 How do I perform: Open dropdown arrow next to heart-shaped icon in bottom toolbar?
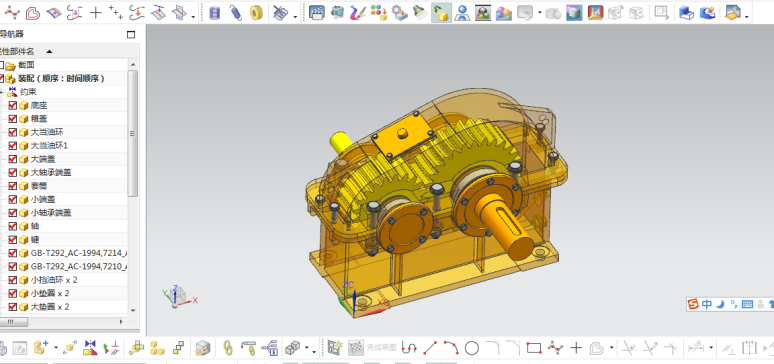tap(612, 348)
